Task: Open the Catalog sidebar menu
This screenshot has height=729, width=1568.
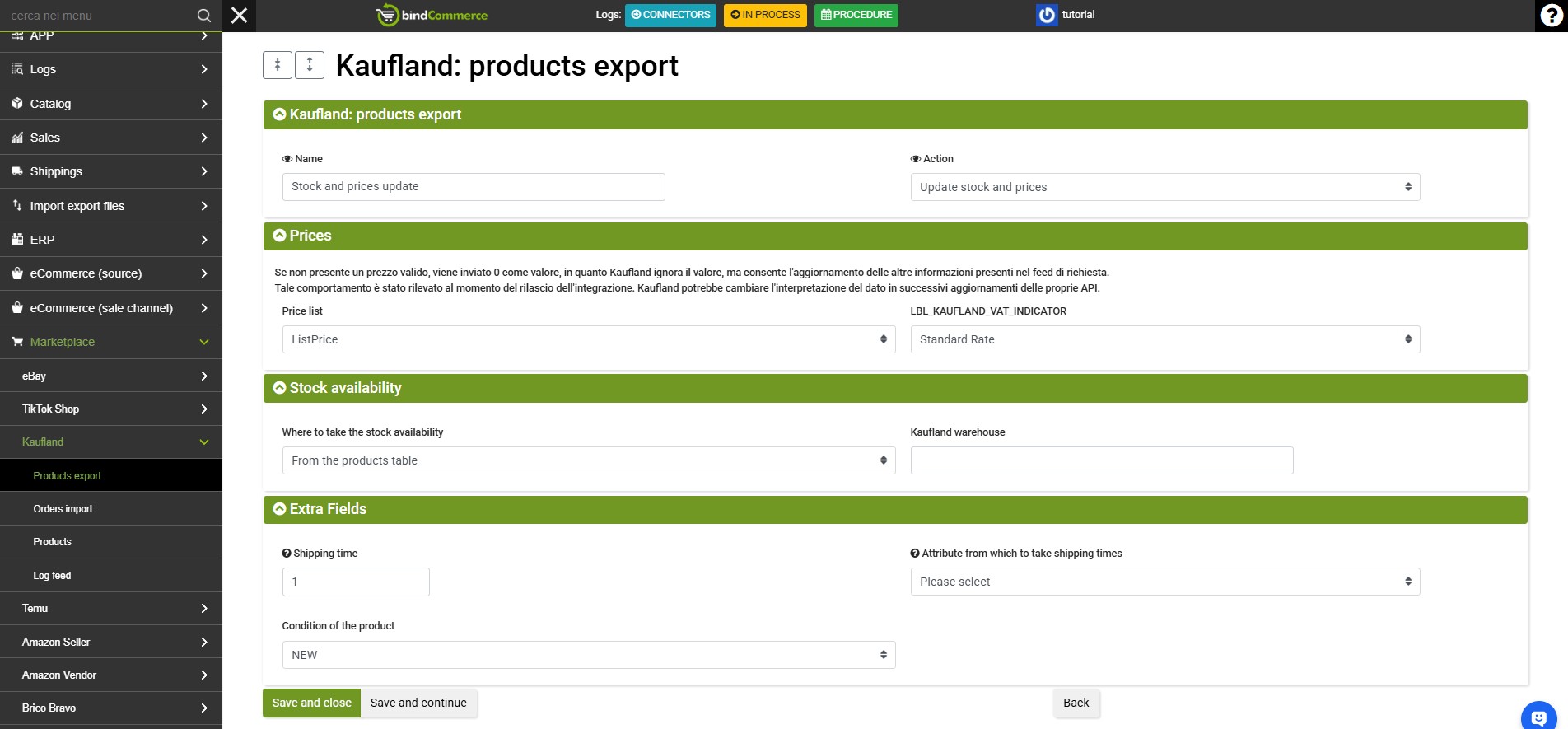Action: coord(111,104)
